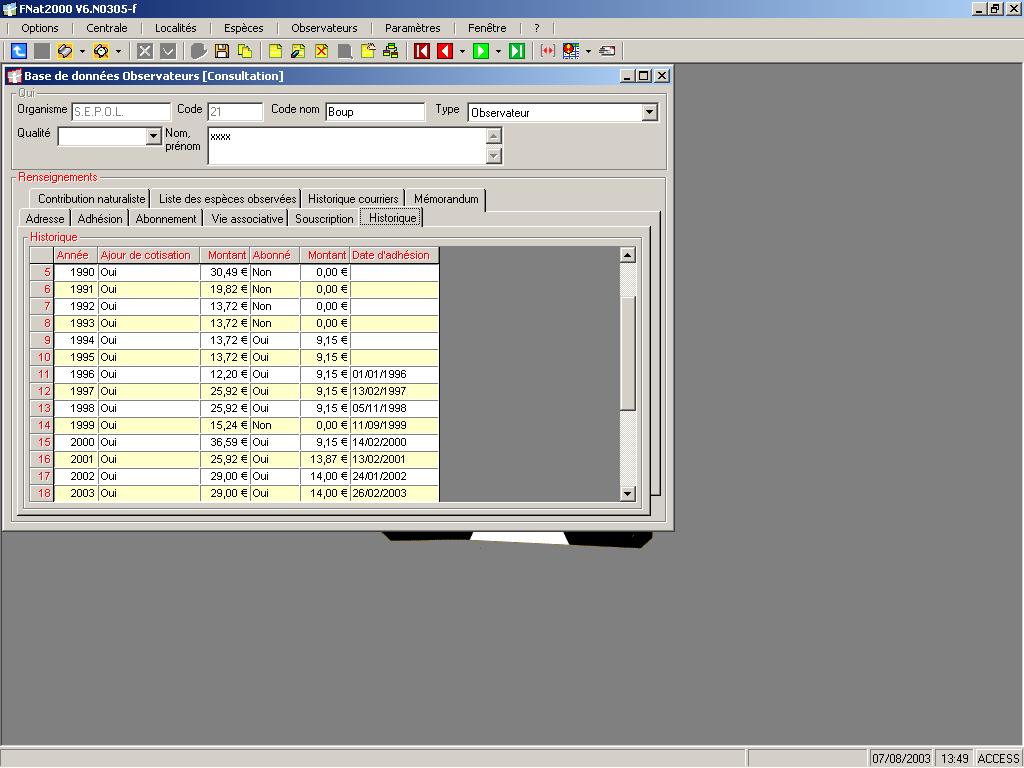Open the Fenêtre menu
Screen dimensions: 1024x768
click(487, 28)
